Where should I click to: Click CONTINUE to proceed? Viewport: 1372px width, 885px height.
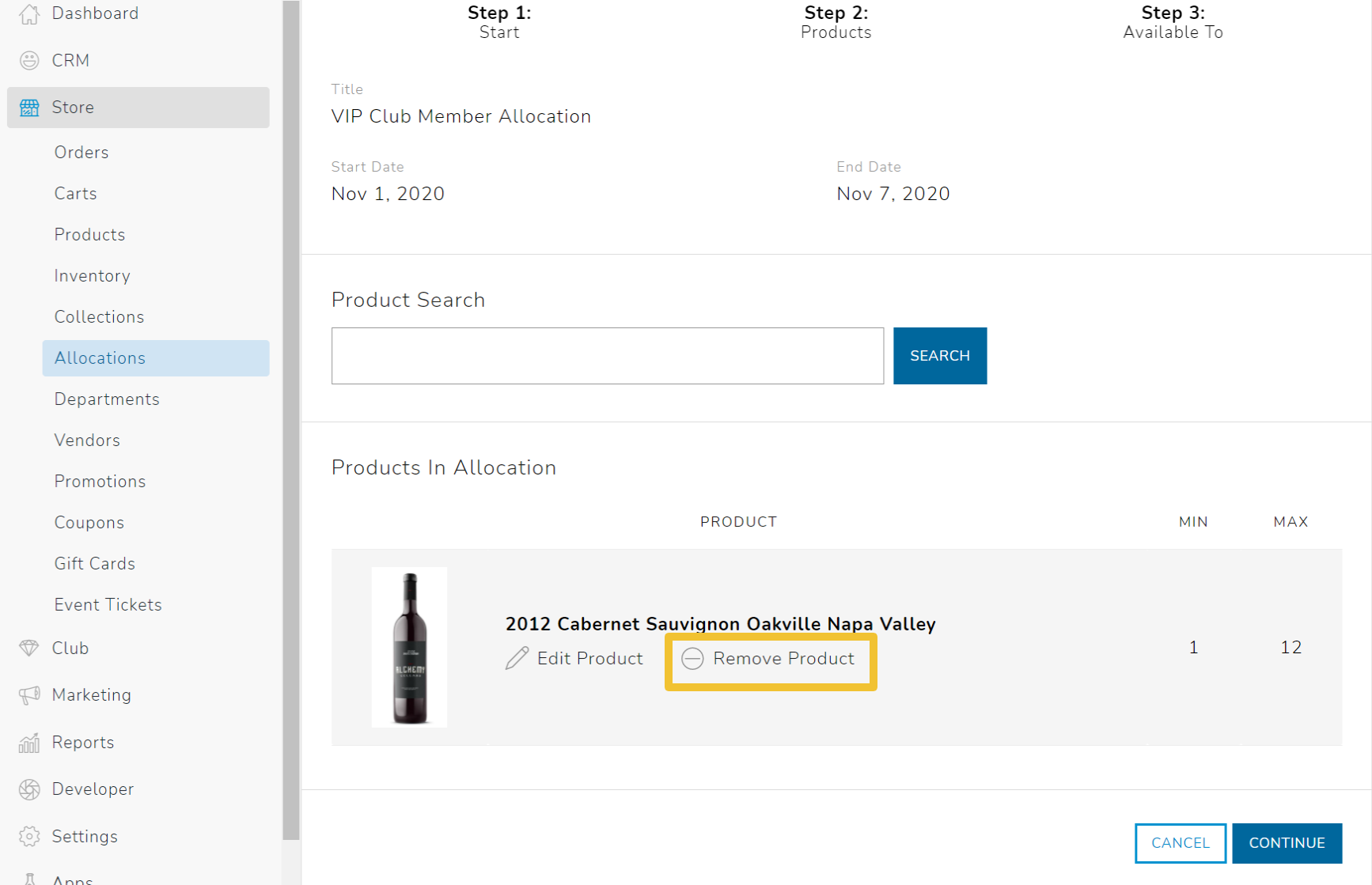click(1287, 843)
